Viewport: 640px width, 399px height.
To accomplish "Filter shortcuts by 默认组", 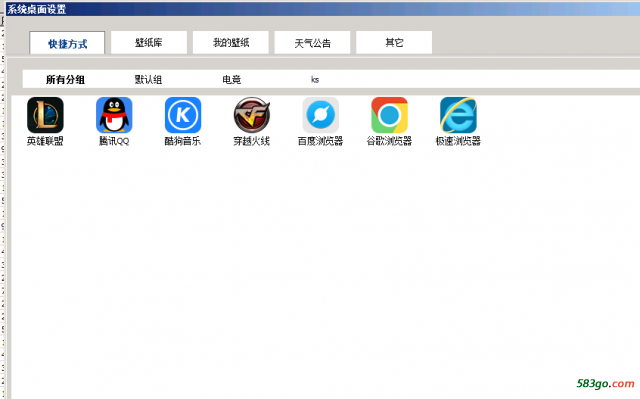I will click(x=149, y=80).
